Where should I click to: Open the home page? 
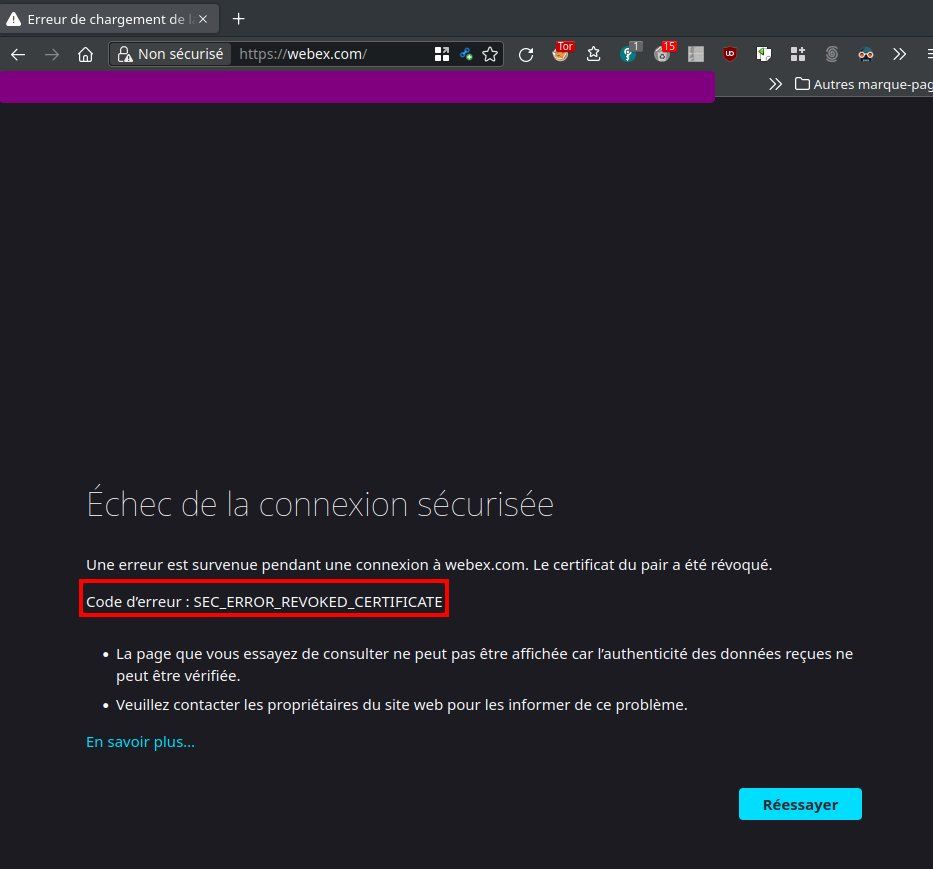tap(86, 55)
